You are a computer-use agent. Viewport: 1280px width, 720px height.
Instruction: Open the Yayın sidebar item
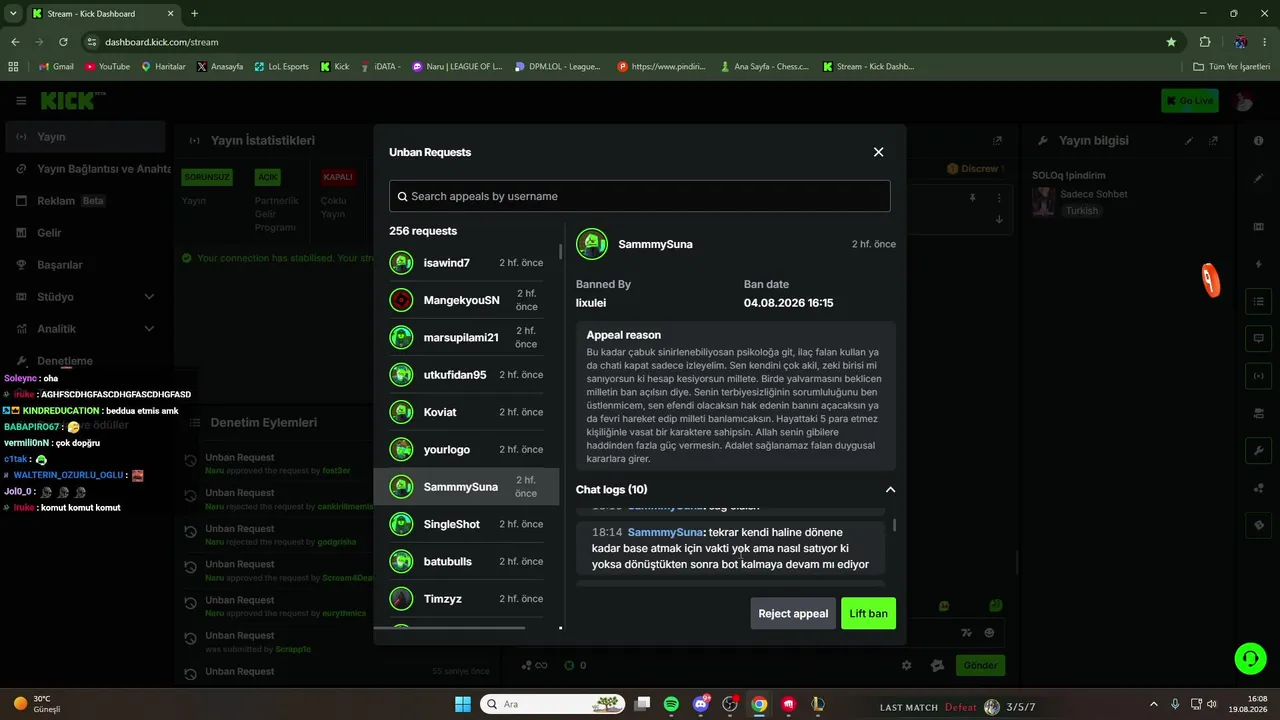click(85, 137)
